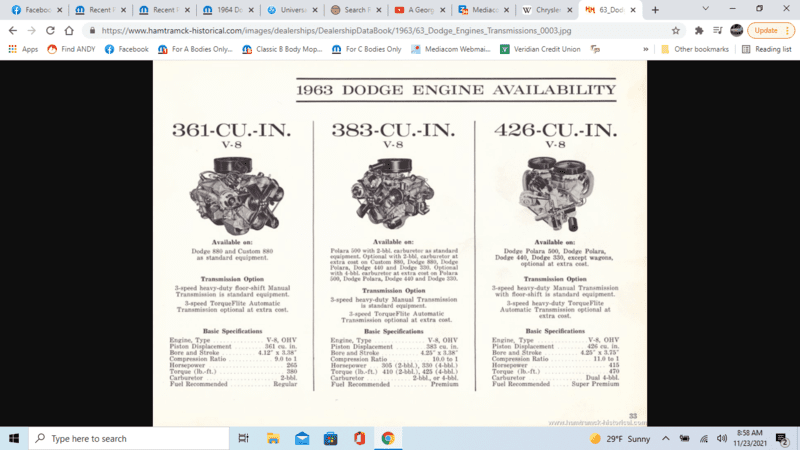Close the 63_Dod active tab
This screenshot has width=800, height=450.
coord(633,10)
